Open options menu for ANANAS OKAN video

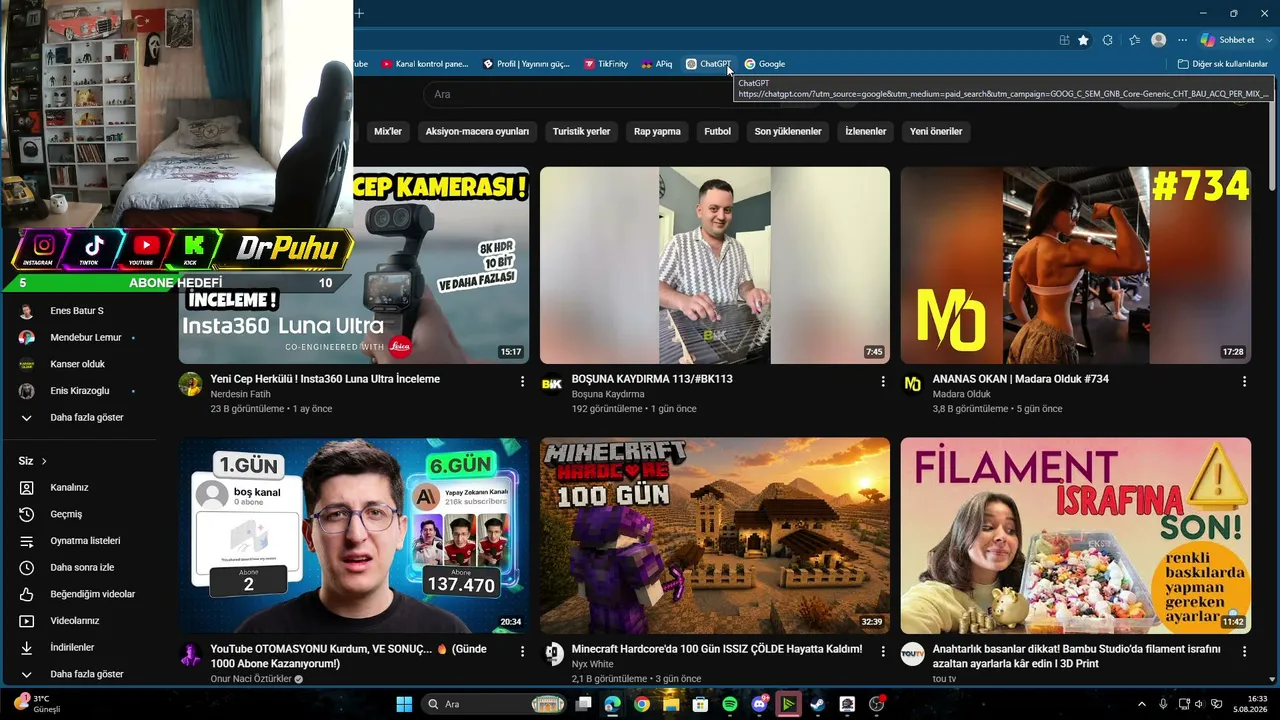[1244, 381]
